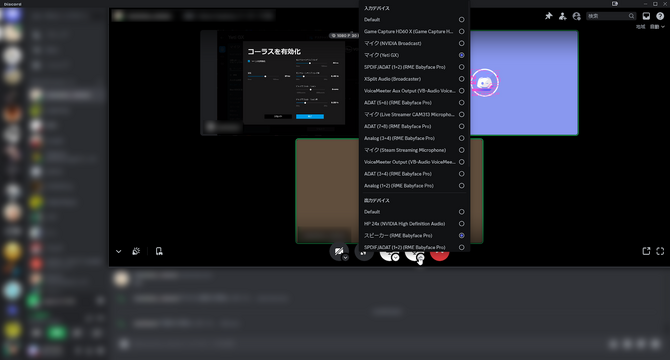Click the help question mark icon

click(660, 16)
